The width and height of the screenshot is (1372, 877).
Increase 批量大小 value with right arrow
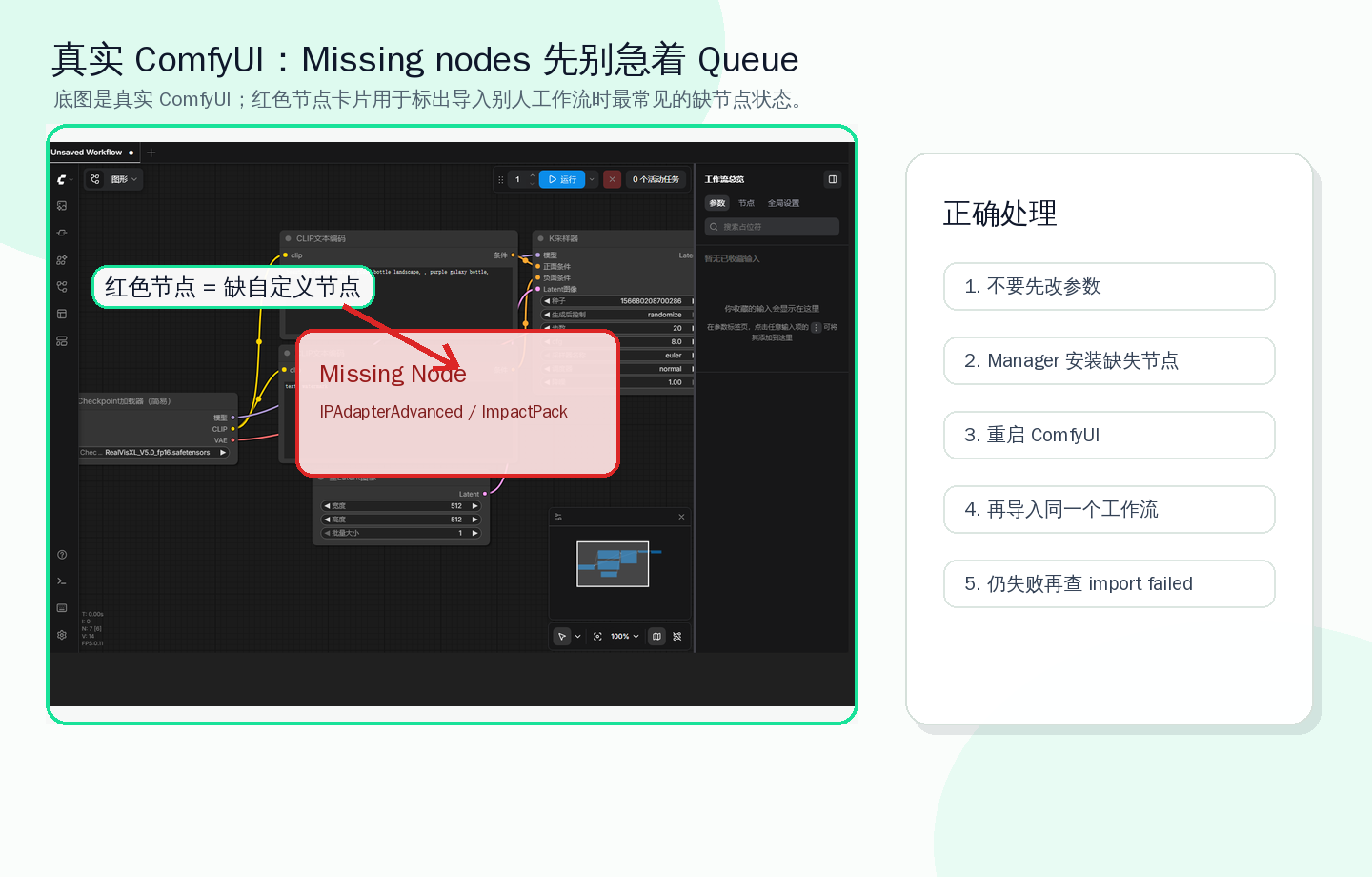474,533
